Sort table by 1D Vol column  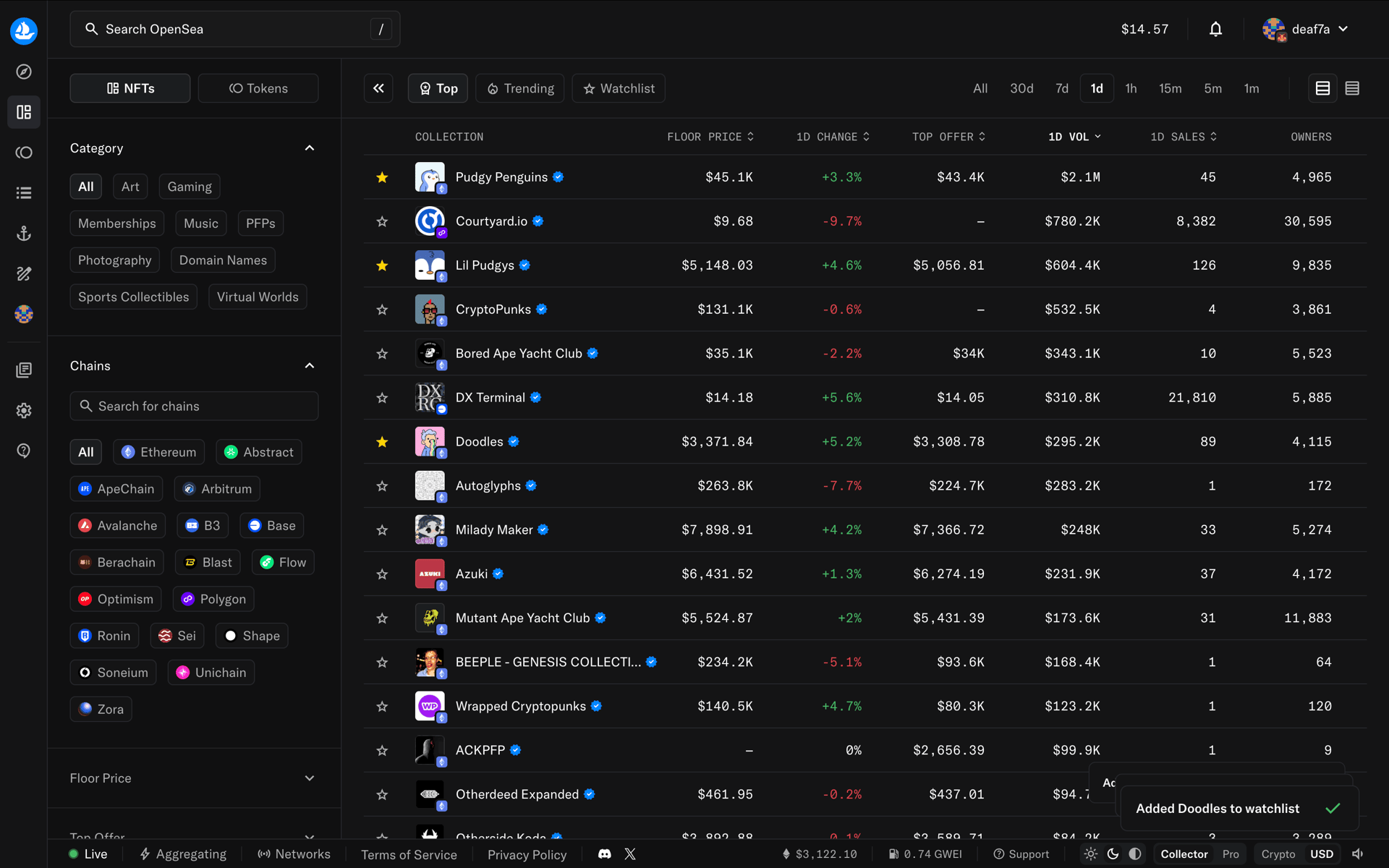point(1074,137)
